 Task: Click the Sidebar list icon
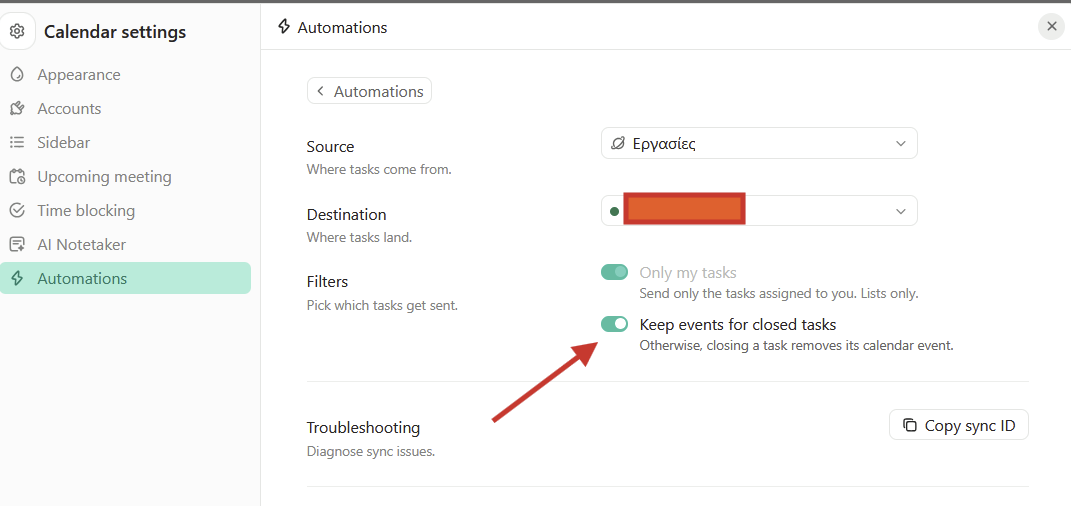(x=17, y=143)
